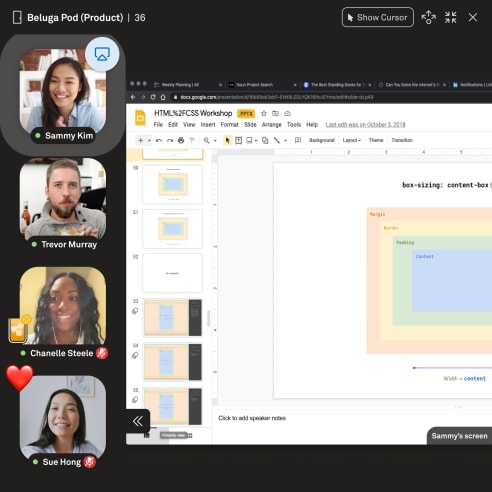This screenshot has height=492, width=492.
Task: Switch to the Weekly Planning browser tab
Action: [x=180, y=85]
